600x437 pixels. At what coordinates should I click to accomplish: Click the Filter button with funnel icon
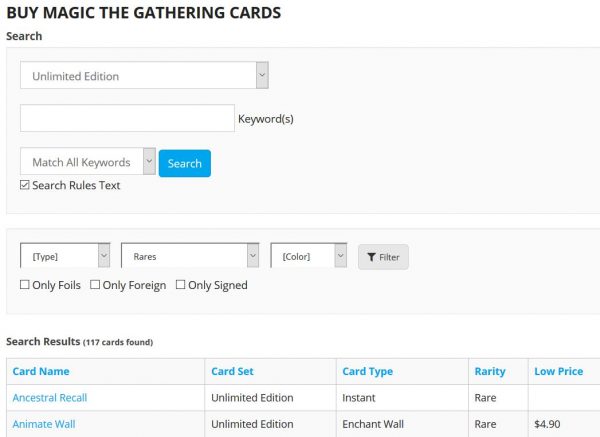383,257
